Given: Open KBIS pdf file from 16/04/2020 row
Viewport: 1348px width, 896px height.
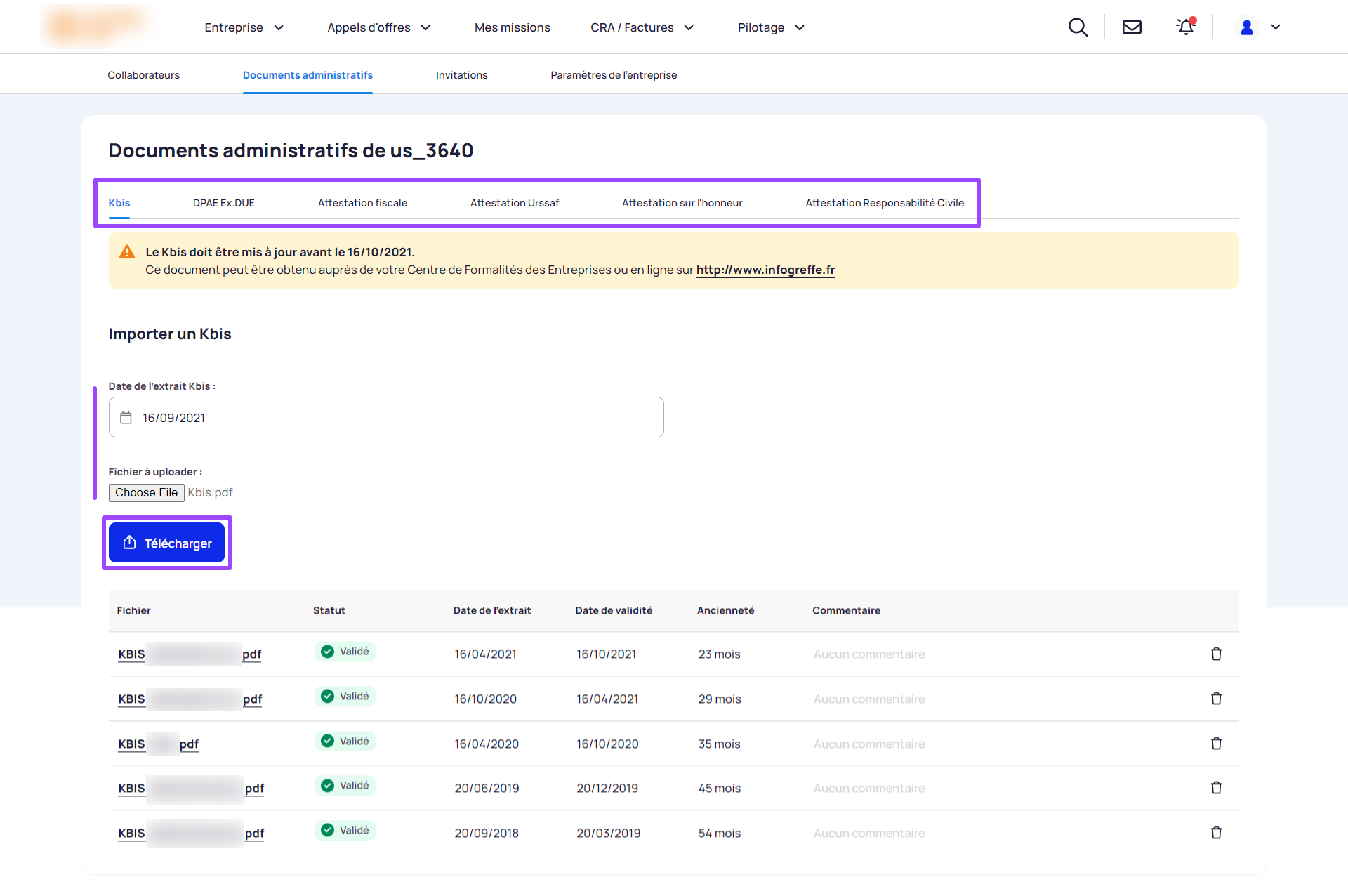Looking at the screenshot, I should [158, 744].
